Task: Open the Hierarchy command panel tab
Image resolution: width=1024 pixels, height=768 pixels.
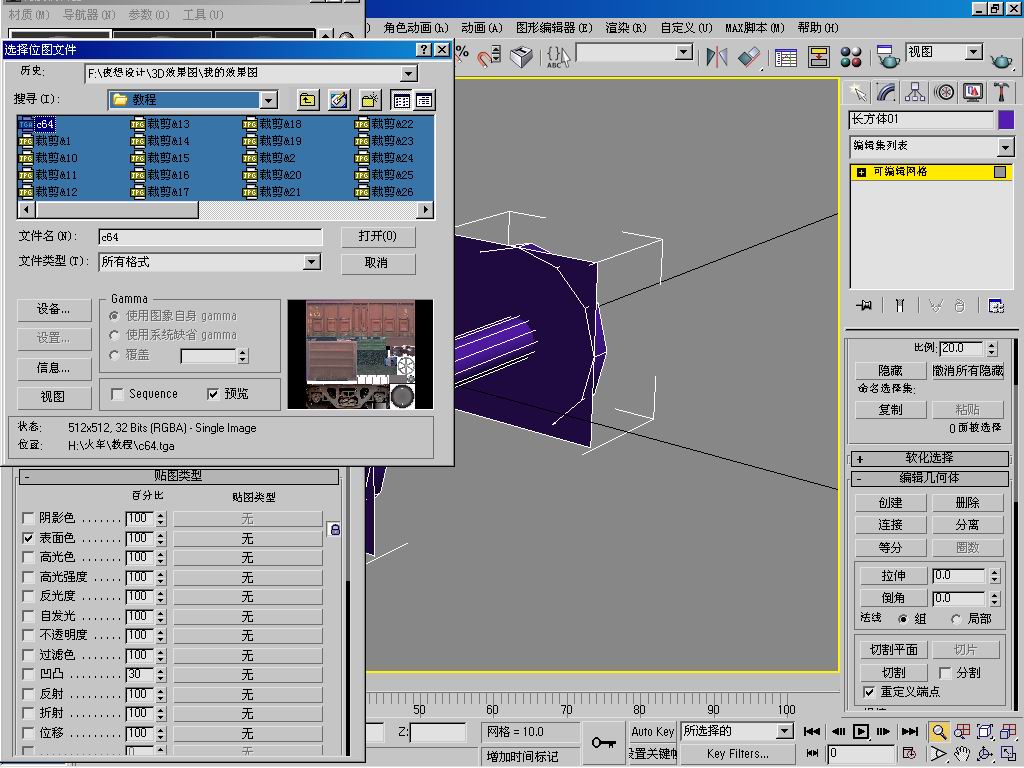Action: coord(915,92)
